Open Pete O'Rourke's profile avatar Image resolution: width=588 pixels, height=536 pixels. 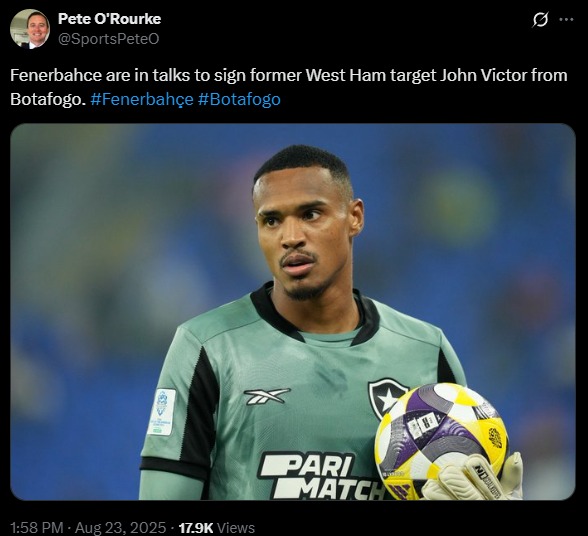30,29
